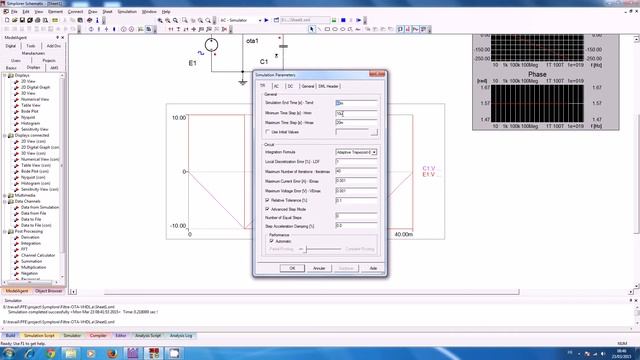Click Annuler button in dialog
The height and width of the screenshot is (360, 640).
click(x=319, y=268)
